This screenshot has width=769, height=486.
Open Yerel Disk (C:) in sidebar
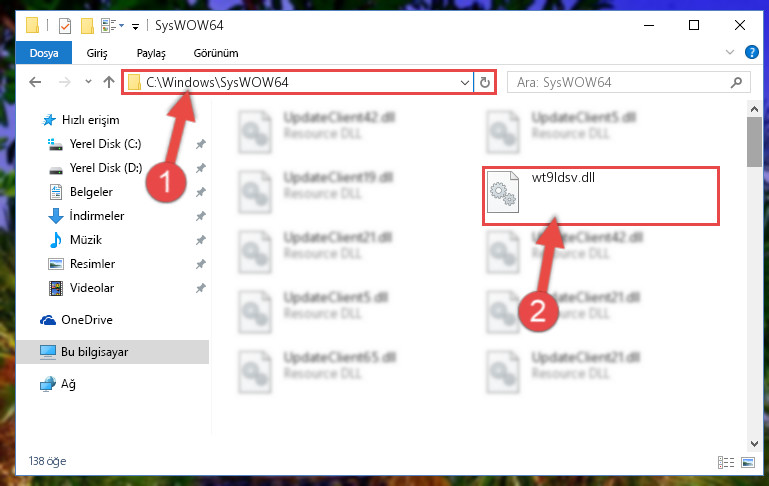click(105, 144)
